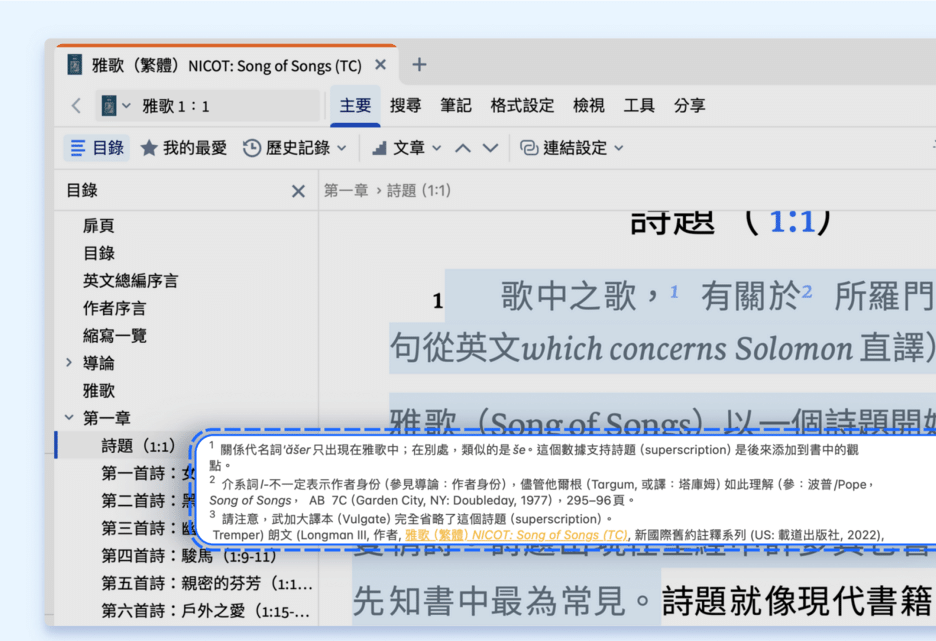Open footnote 1 after 歌中之歌
Image resolution: width=936 pixels, height=641 pixels.
coord(674,291)
